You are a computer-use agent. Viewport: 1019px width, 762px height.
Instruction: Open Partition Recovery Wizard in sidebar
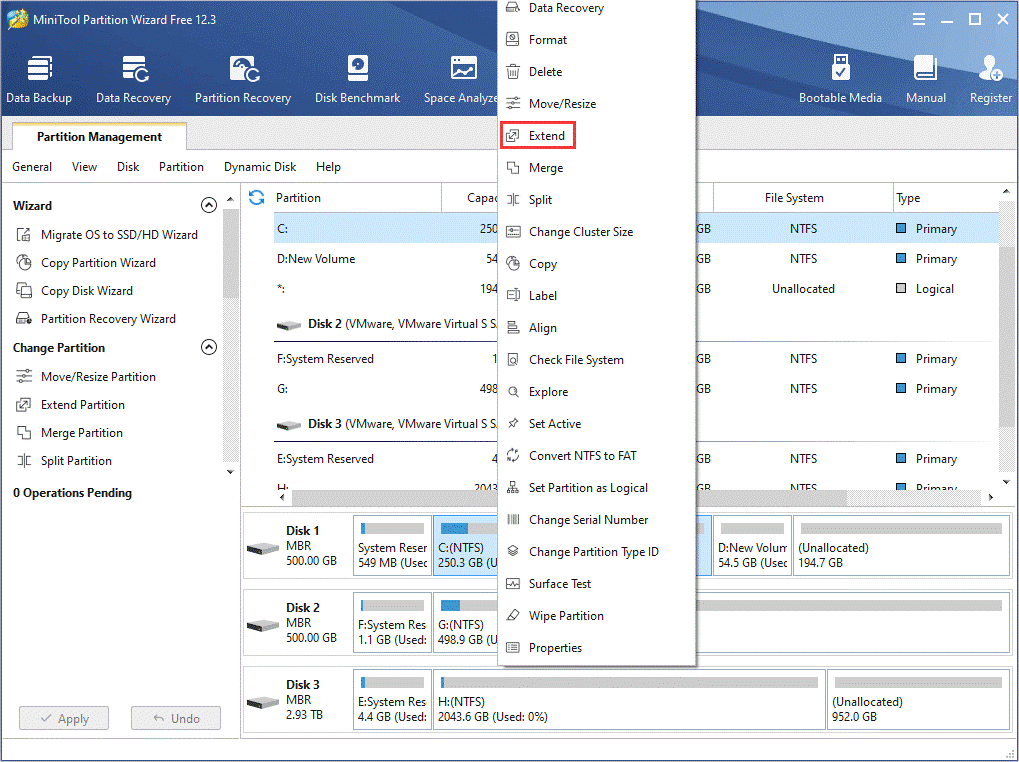click(96, 318)
